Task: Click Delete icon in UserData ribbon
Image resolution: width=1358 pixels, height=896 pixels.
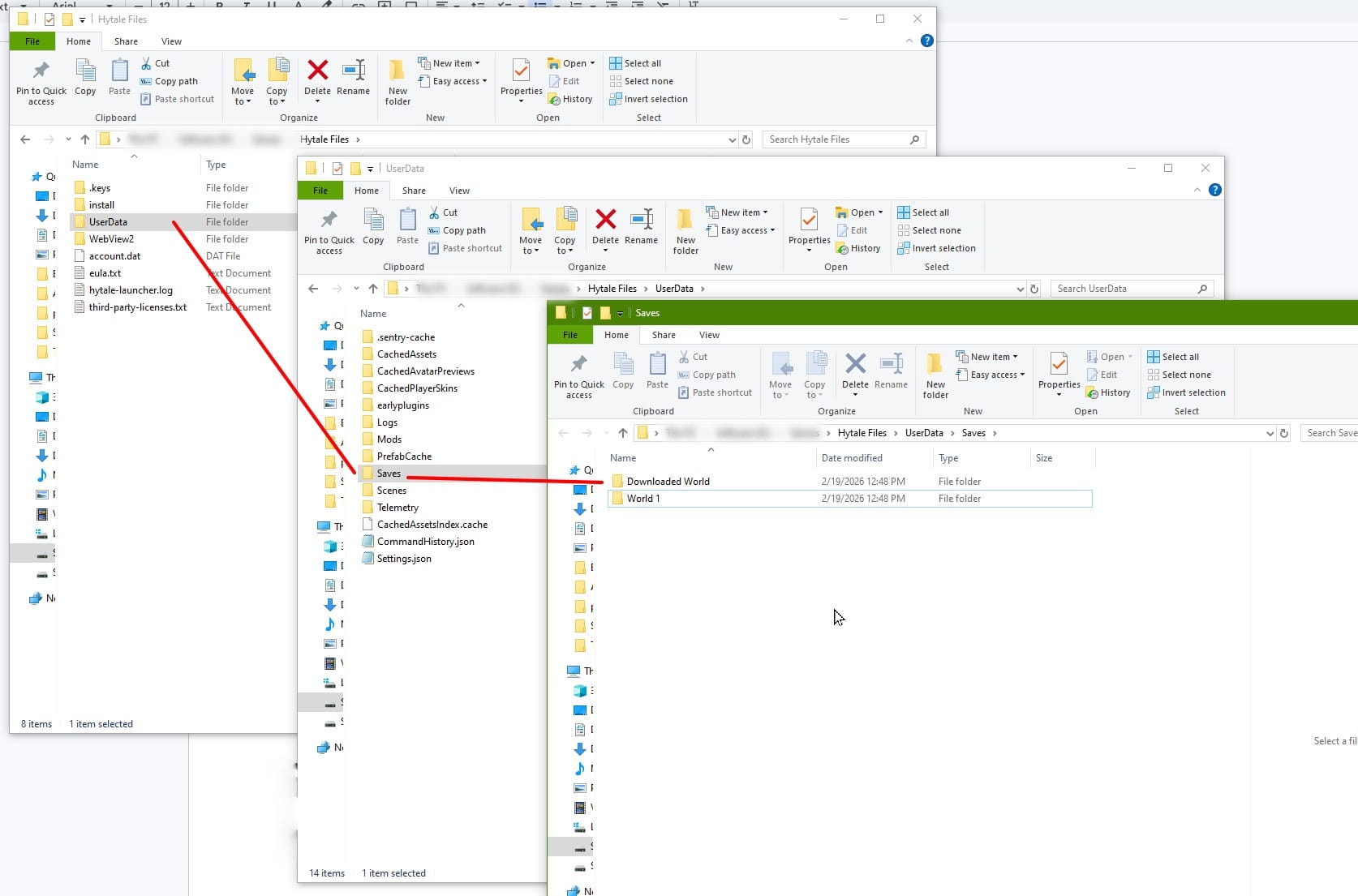Action: point(605,227)
